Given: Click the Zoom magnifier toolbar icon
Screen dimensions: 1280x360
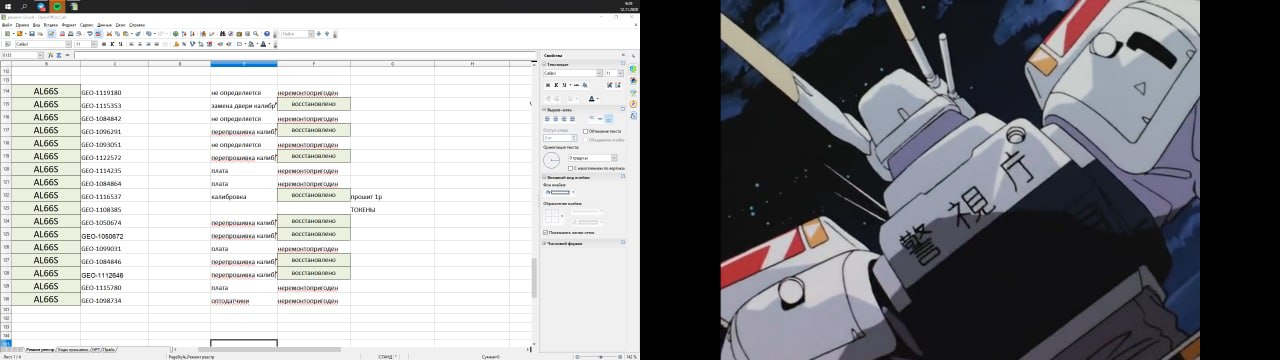Looking at the screenshot, I should (255, 34).
